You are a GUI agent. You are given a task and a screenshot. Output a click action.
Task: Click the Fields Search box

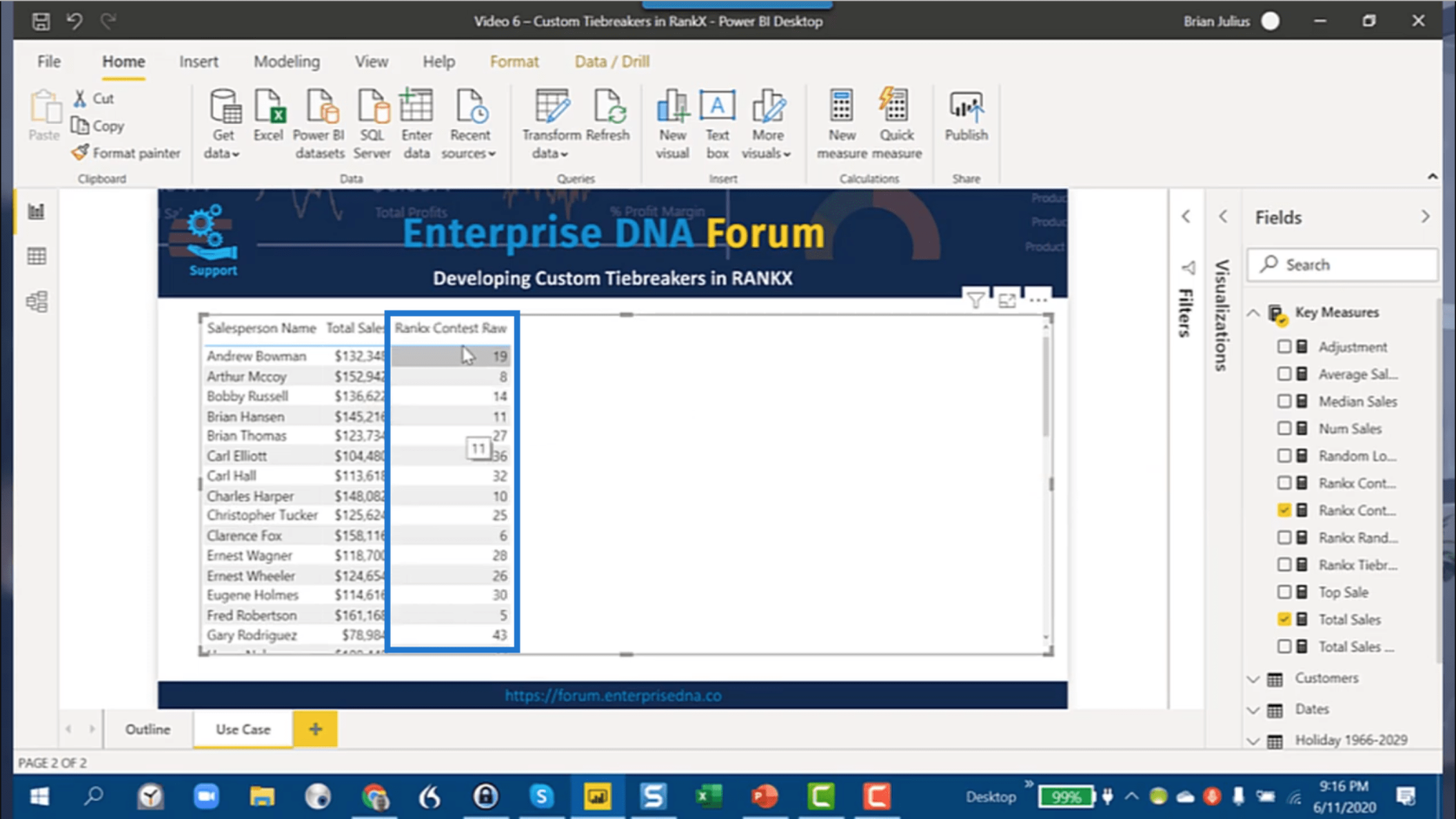click(x=1342, y=264)
